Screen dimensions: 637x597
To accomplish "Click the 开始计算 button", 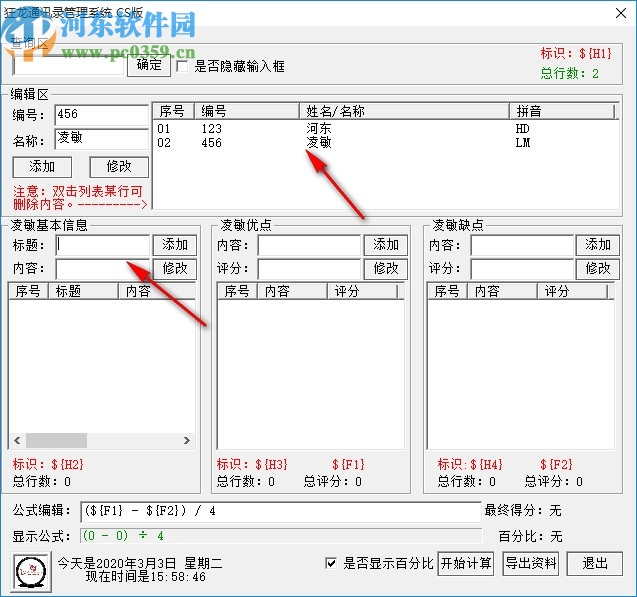I will (466, 563).
